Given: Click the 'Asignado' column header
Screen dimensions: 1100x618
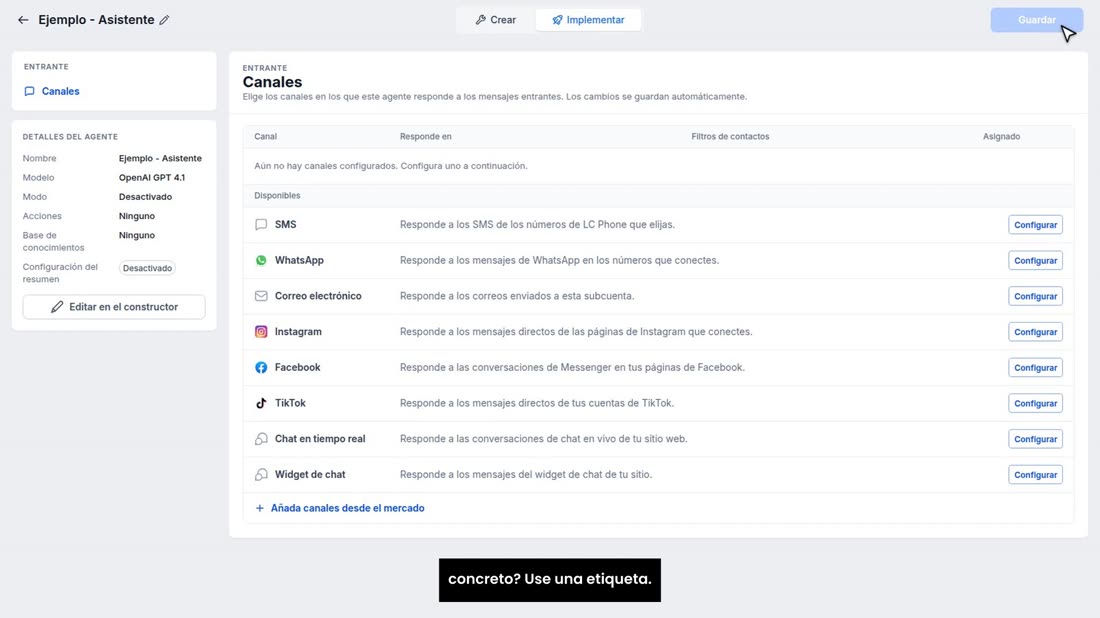Looking at the screenshot, I should pyautogui.click(x=1001, y=137).
